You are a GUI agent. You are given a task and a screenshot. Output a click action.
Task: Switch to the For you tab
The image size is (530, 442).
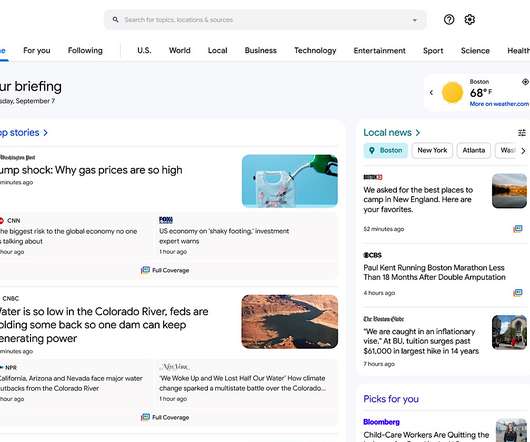(x=37, y=50)
